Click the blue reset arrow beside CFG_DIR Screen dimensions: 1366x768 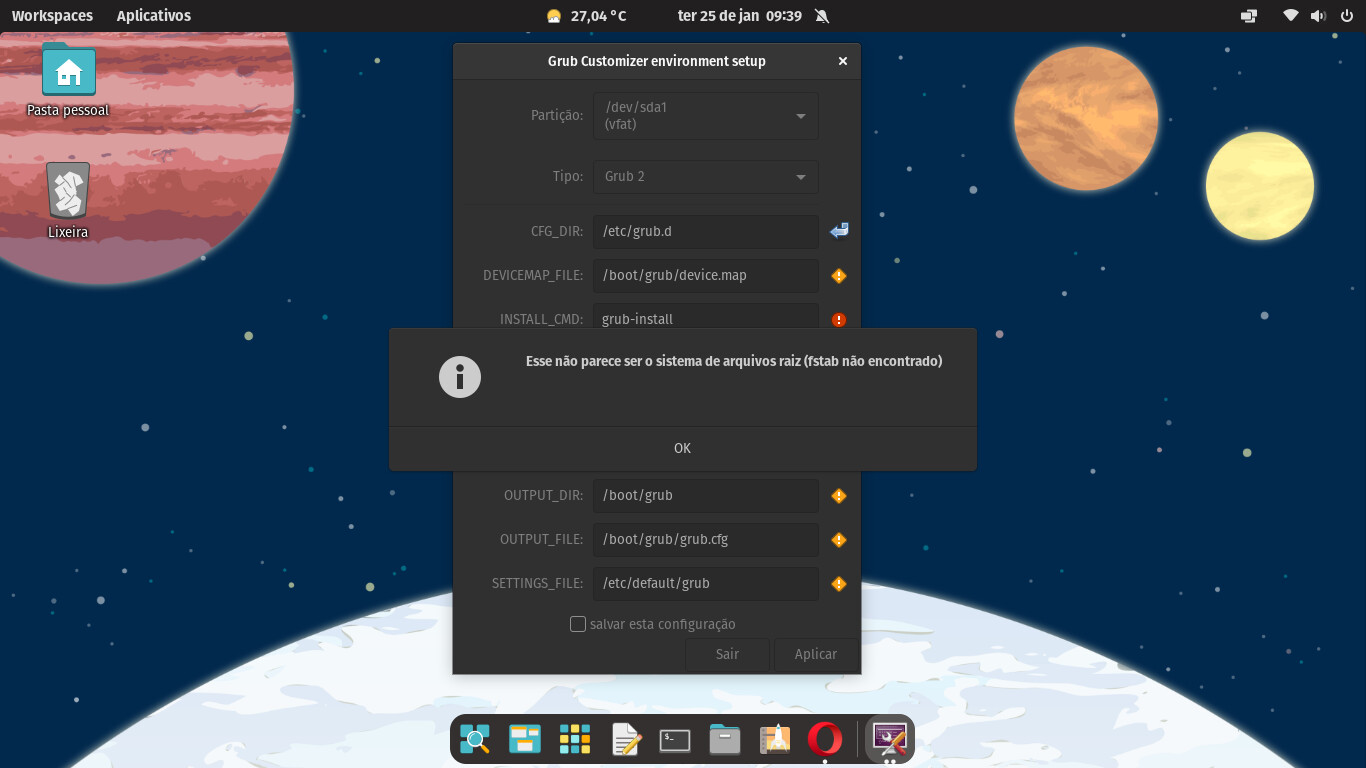(839, 231)
